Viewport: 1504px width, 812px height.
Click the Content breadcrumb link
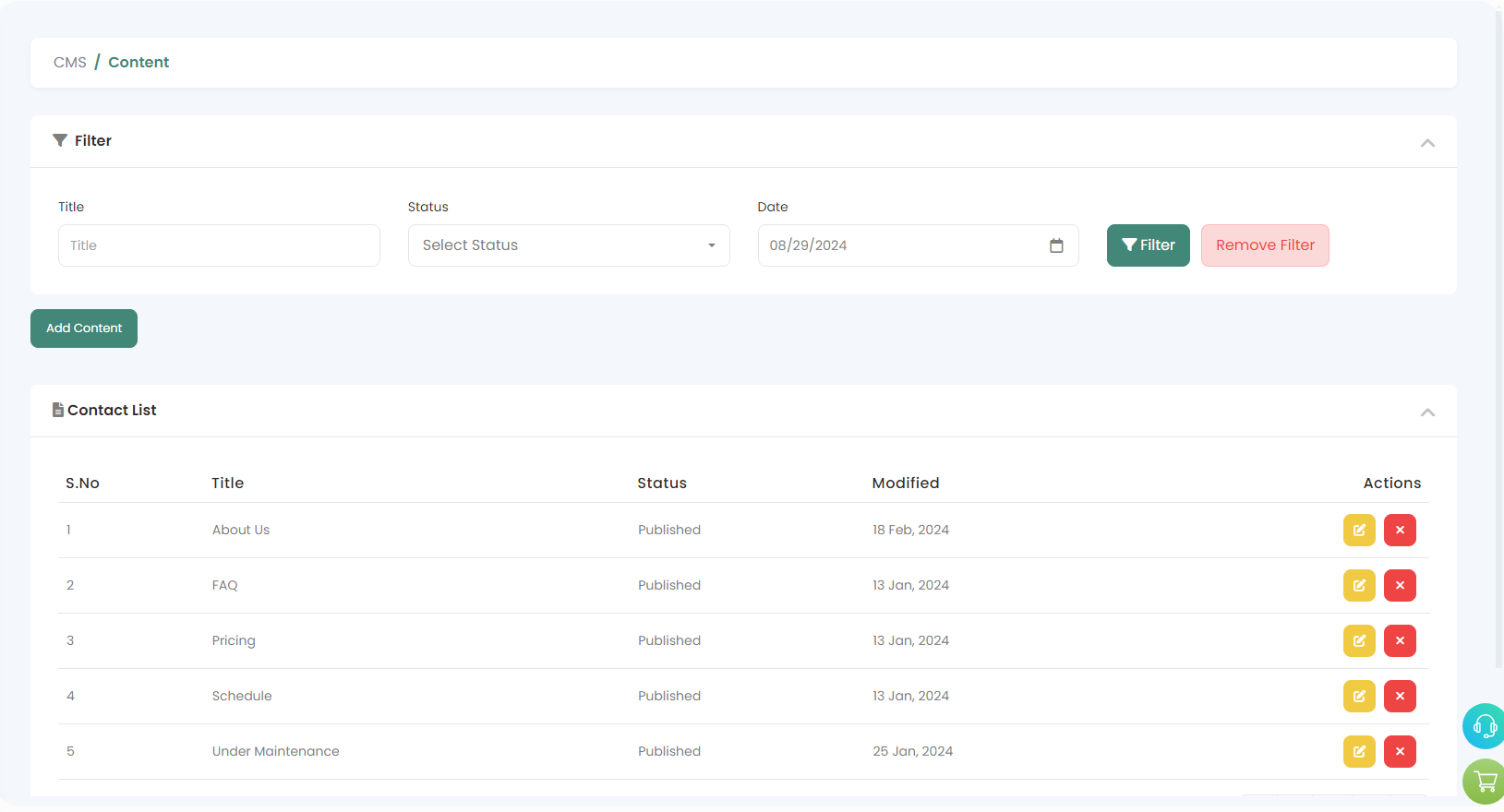(138, 63)
